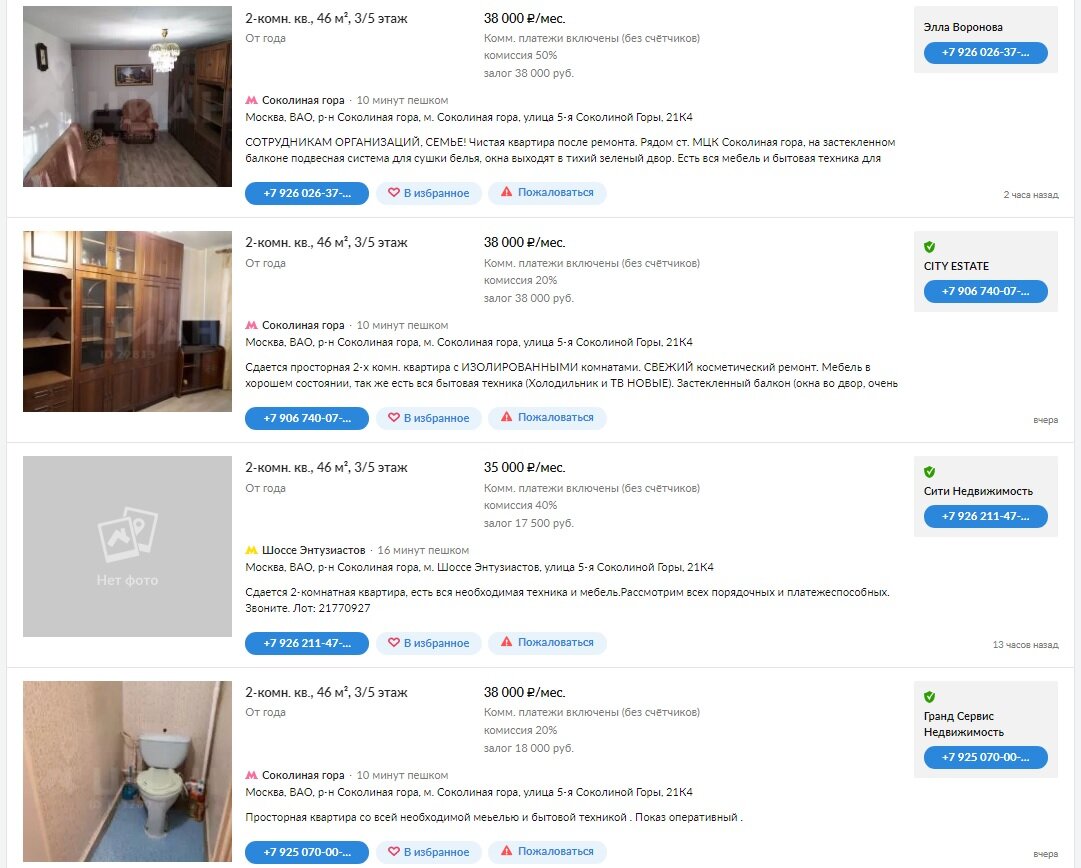Add Гранд Сервис listing to favorites

(429, 852)
